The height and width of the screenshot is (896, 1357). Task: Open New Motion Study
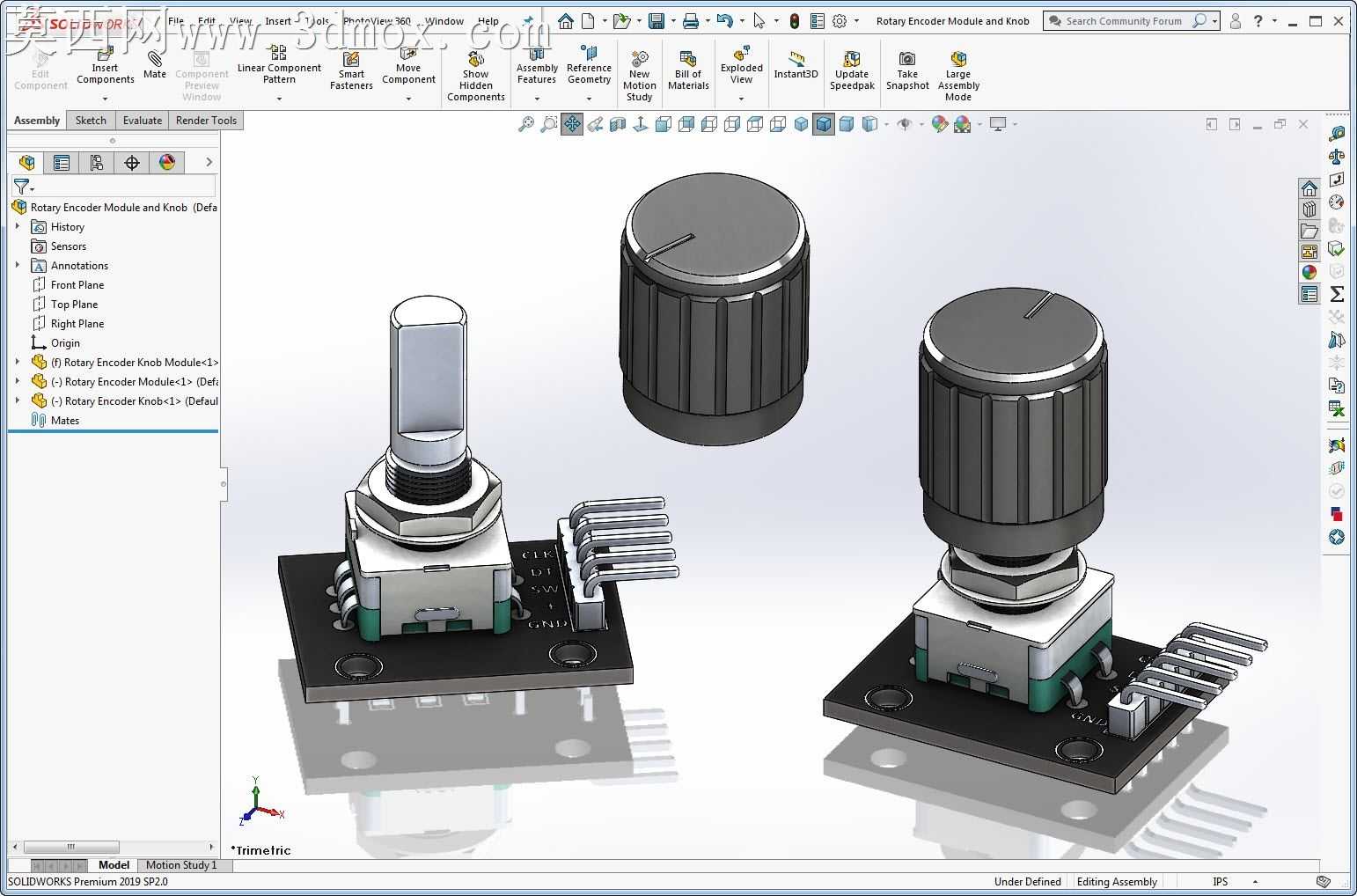click(640, 74)
